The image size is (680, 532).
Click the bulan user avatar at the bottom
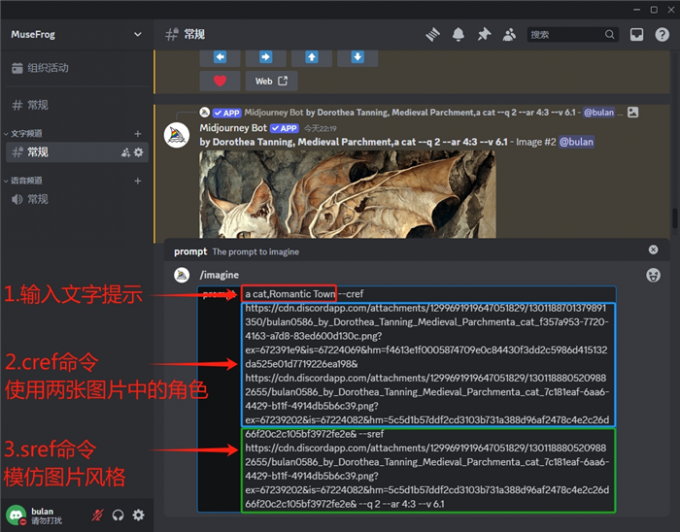pyautogui.click(x=16, y=515)
